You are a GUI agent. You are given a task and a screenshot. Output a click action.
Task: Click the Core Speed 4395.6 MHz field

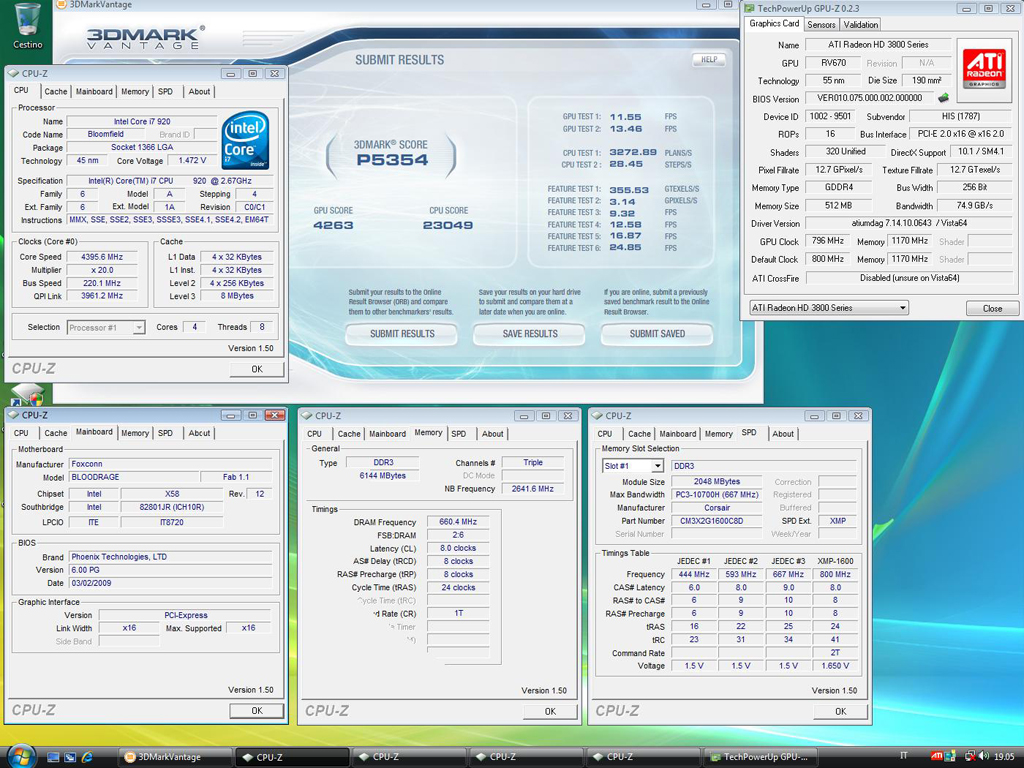tap(102, 257)
